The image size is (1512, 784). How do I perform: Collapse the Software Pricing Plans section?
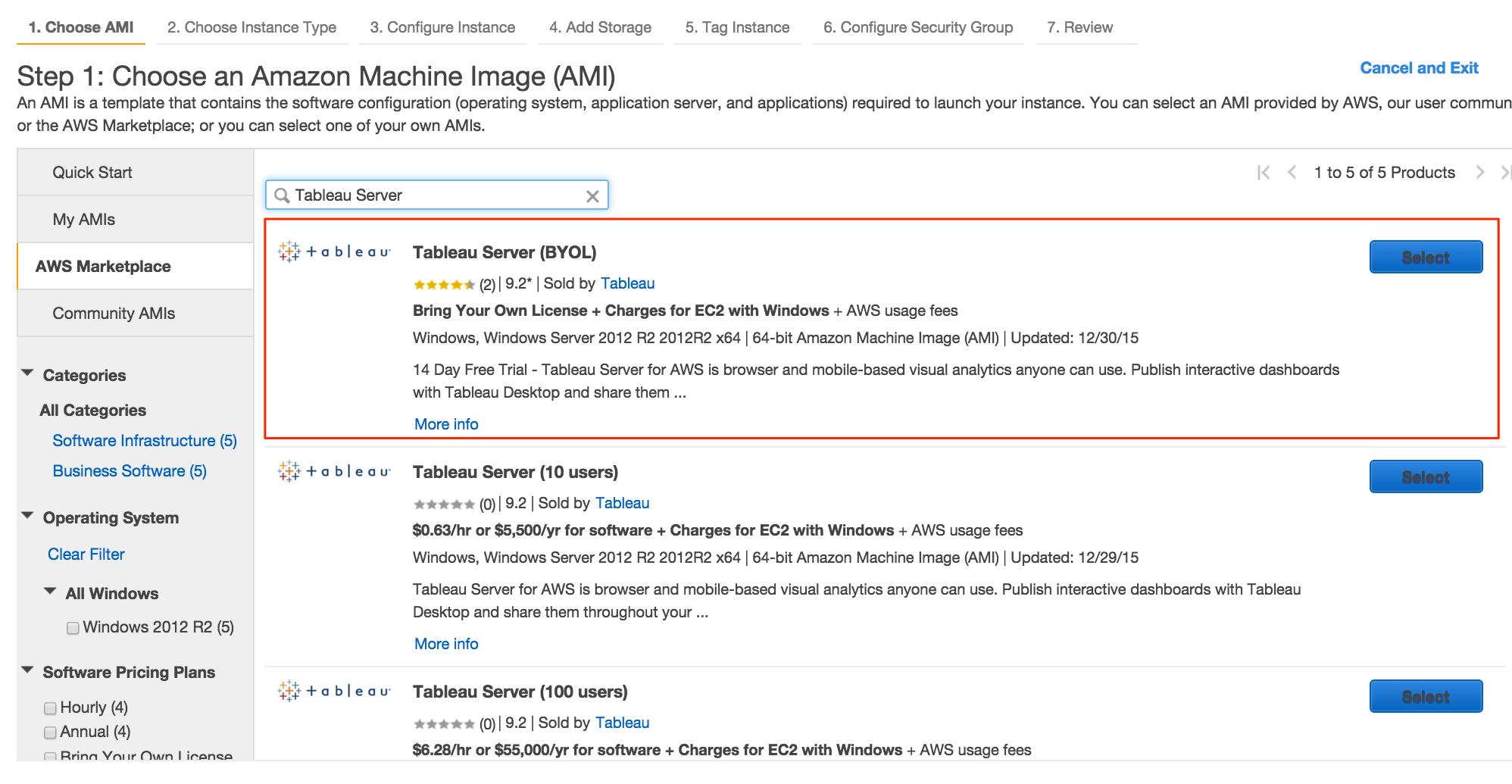pyautogui.click(x=28, y=670)
